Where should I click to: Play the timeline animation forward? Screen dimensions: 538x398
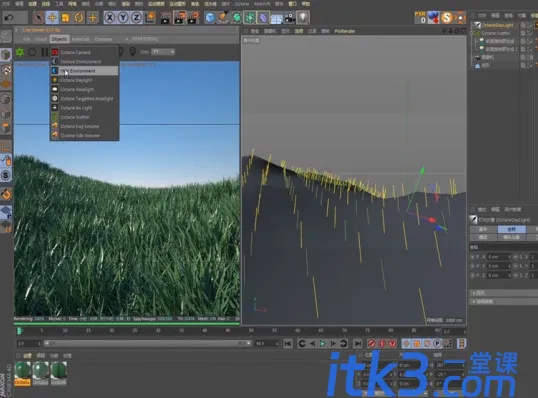tap(323, 343)
